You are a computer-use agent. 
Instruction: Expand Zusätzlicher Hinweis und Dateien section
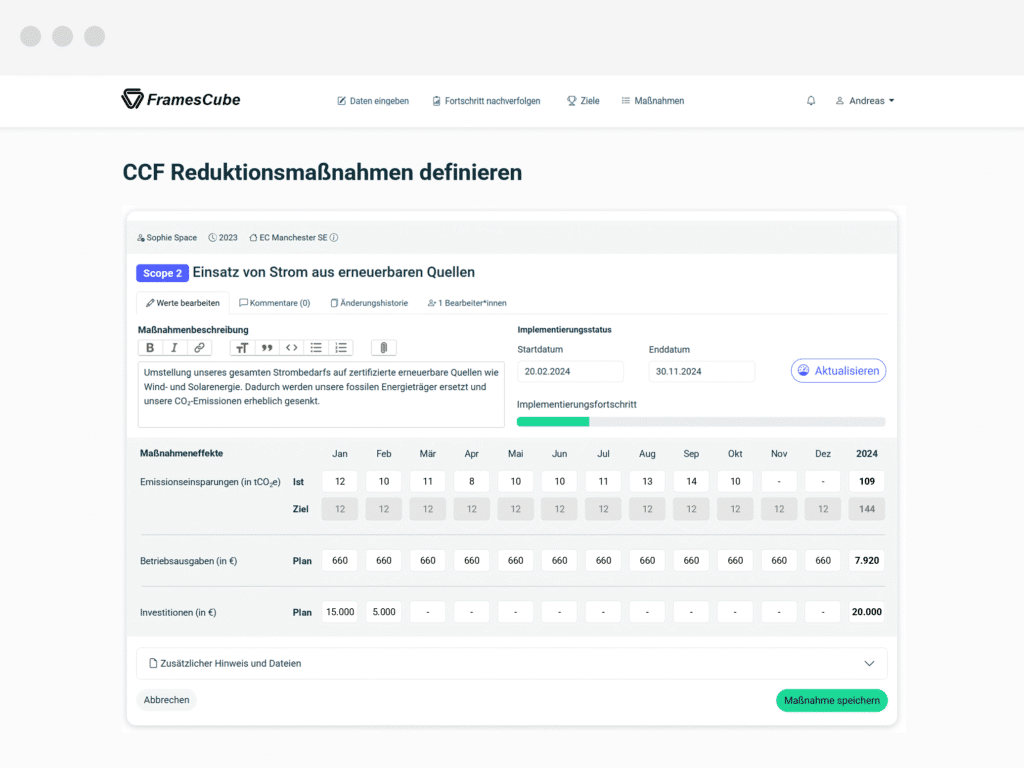coord(511,664)
